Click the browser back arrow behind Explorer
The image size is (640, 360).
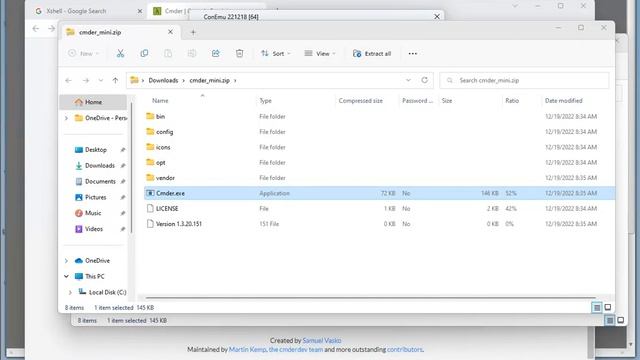coord(36,28)
